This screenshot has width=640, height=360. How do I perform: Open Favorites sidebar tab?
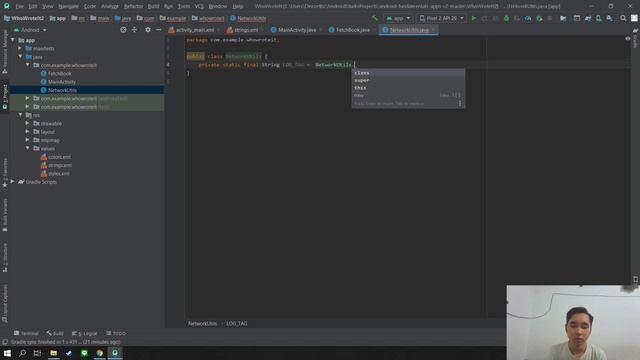tap(5, 173)
